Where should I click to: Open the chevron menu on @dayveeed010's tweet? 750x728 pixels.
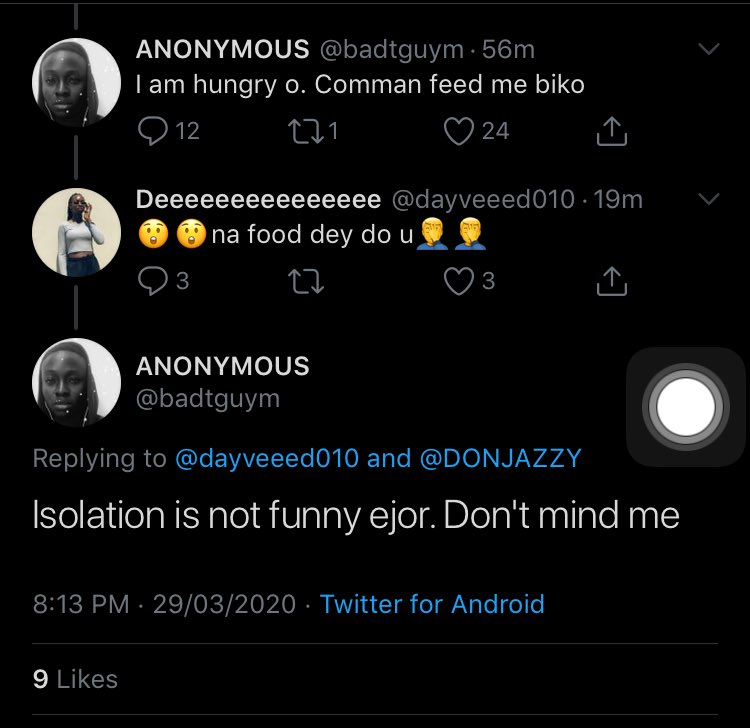(708, 200)
